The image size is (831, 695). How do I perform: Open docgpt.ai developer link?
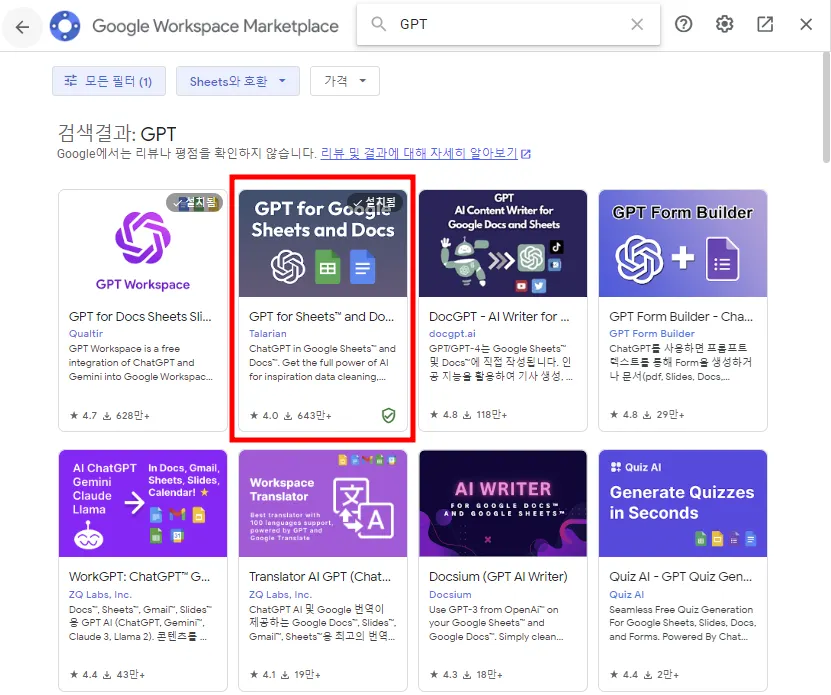tap(452, 333)
